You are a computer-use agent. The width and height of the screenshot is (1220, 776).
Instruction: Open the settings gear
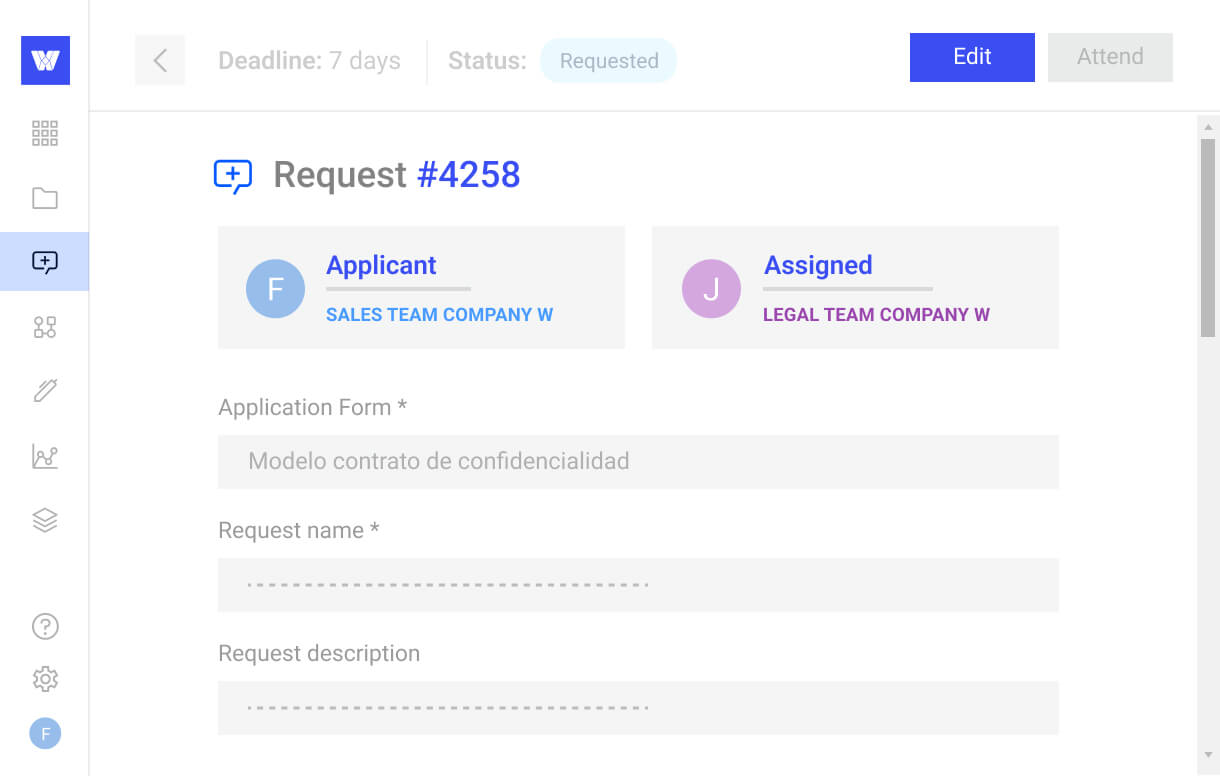tap(45, 679)
